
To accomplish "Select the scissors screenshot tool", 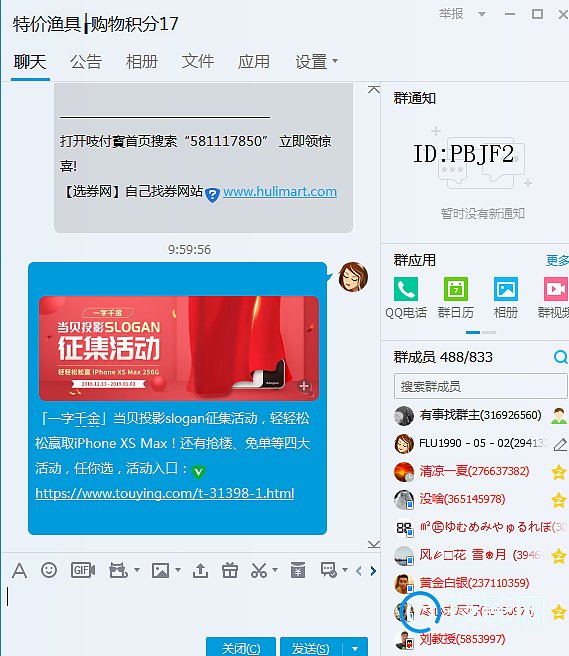I will coord(259,570).
